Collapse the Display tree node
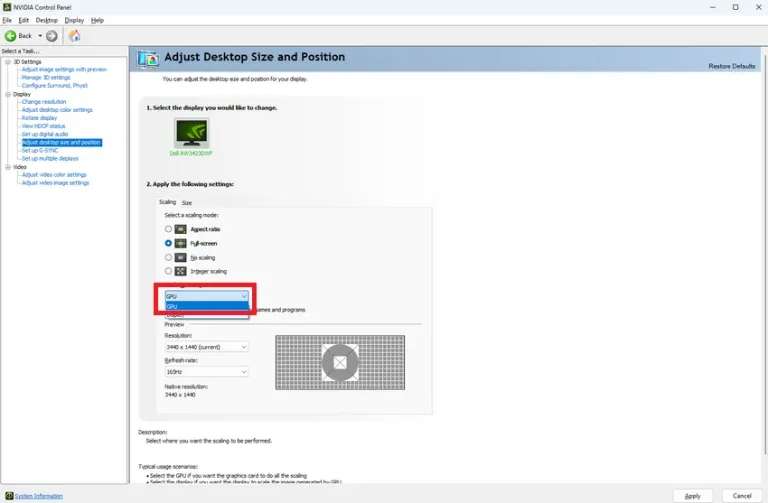The width and height of the screenshot is (768, 503). [8, 94]
